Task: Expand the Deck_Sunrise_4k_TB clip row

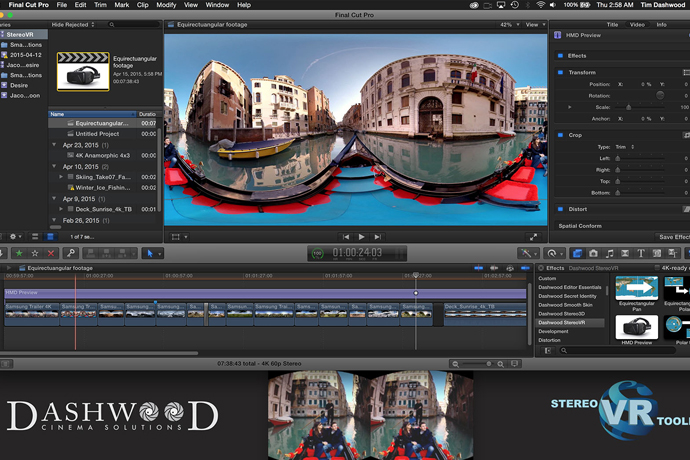Action: coord(61,209)
